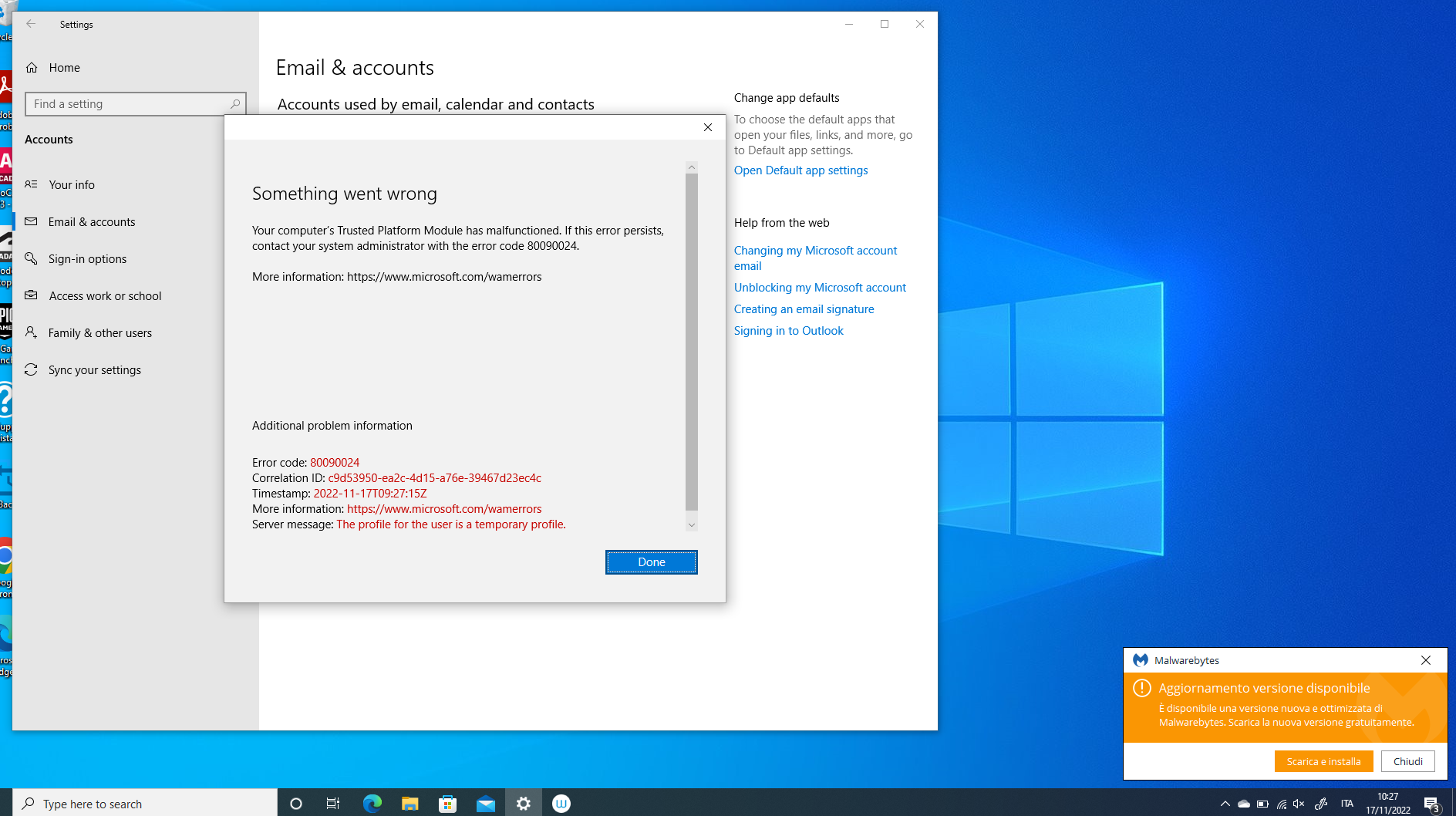Open Cortana circle on taskbar

point(295,804)
